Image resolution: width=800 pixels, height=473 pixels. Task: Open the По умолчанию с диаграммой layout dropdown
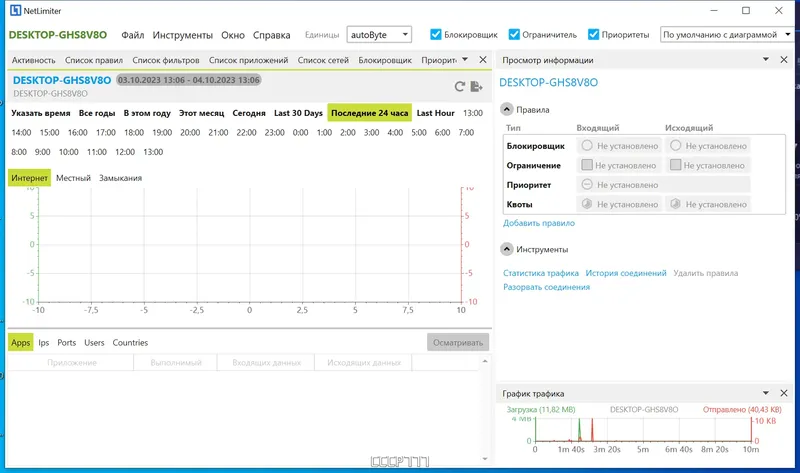[727, 35]
